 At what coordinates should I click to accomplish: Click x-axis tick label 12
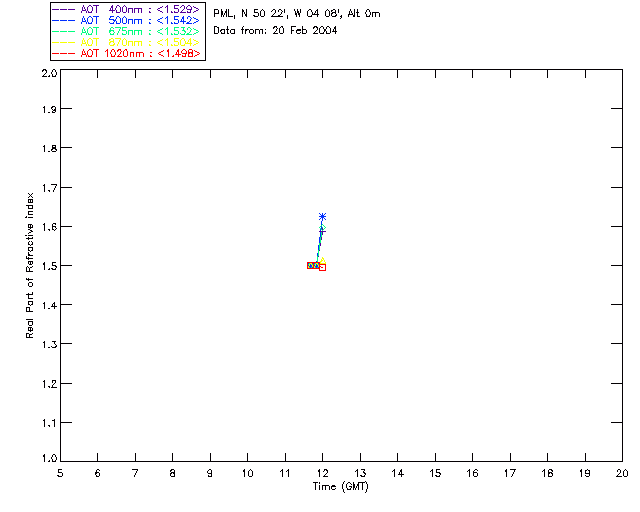tap(322, 473)
